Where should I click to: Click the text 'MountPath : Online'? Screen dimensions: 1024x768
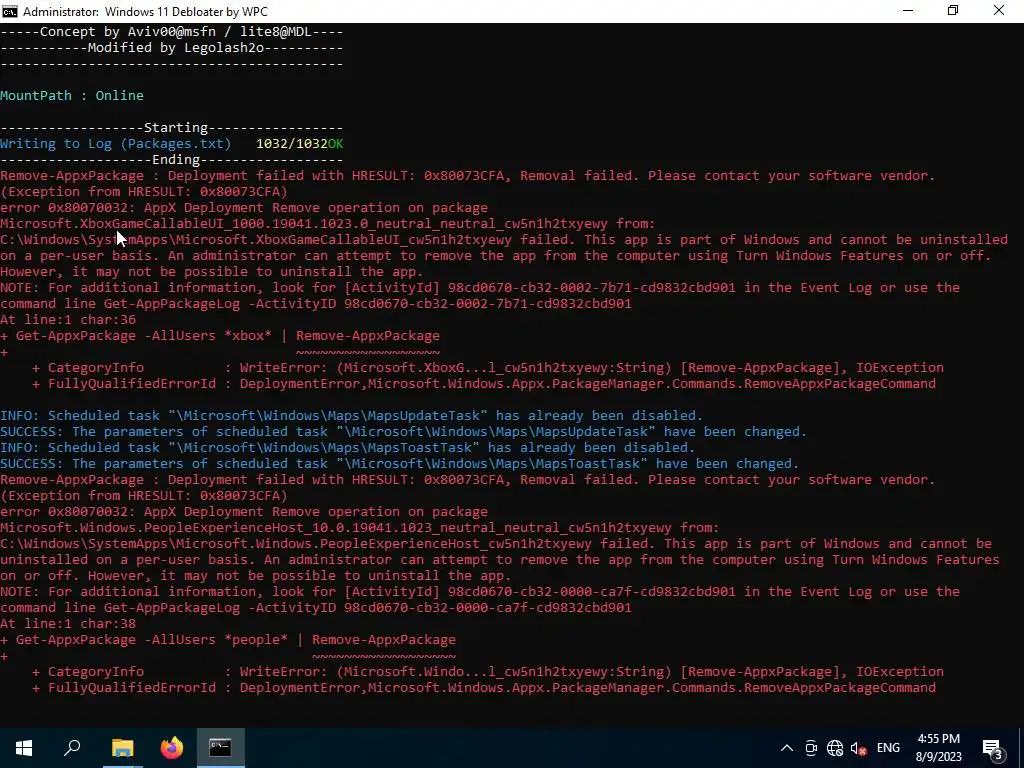coord(72,95)
